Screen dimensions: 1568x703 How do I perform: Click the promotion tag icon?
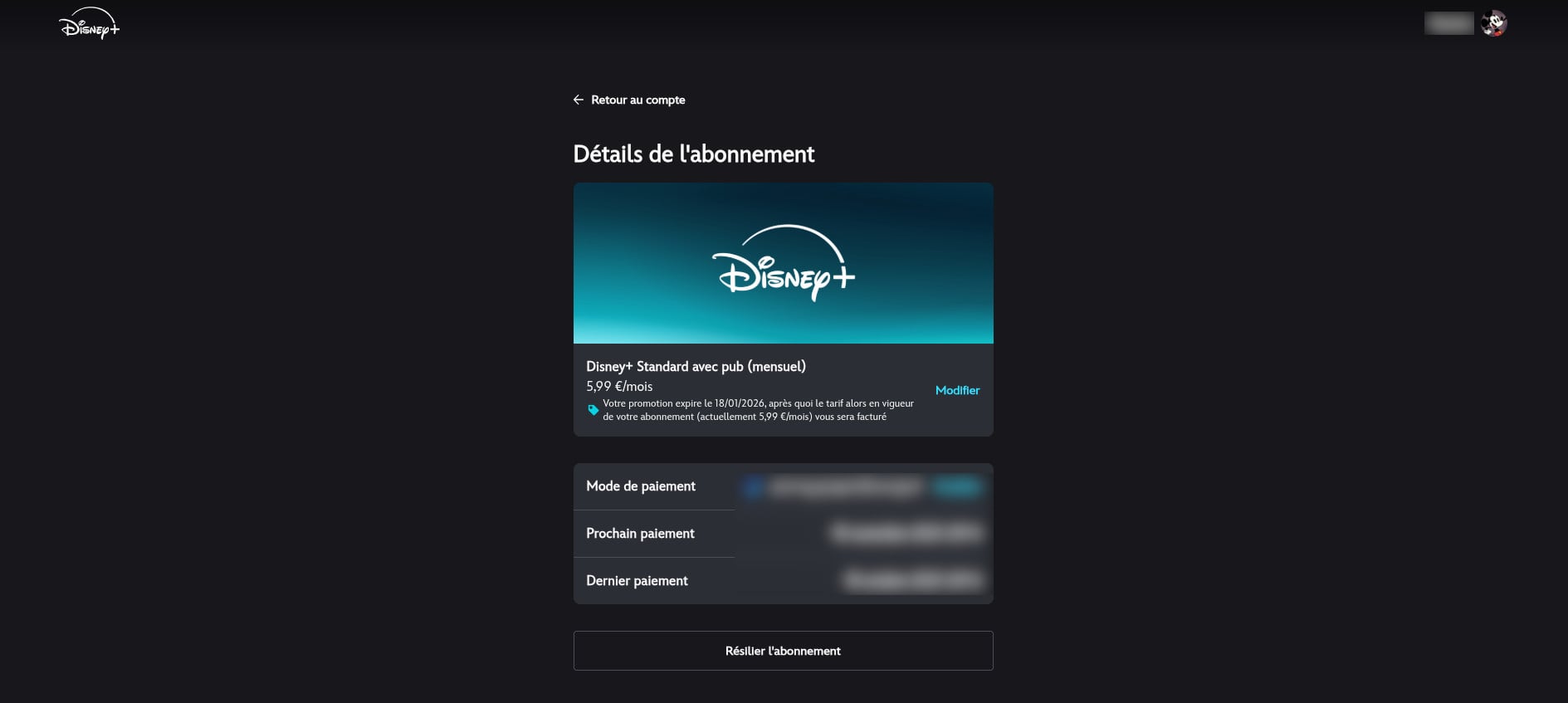point(593,410)
